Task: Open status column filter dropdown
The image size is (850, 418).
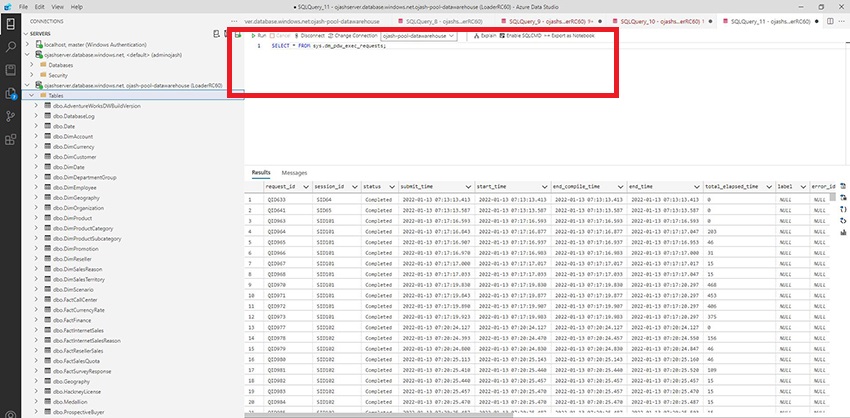Action: click(392, 187)
